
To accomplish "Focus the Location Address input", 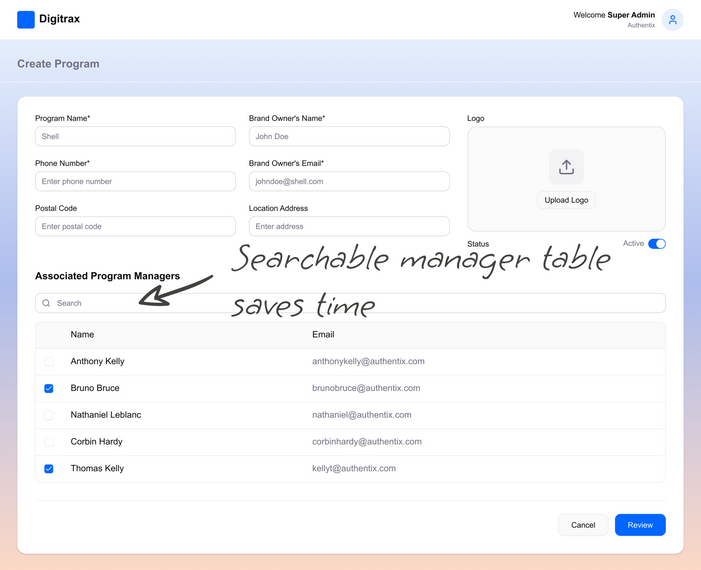I will (349, 226).
